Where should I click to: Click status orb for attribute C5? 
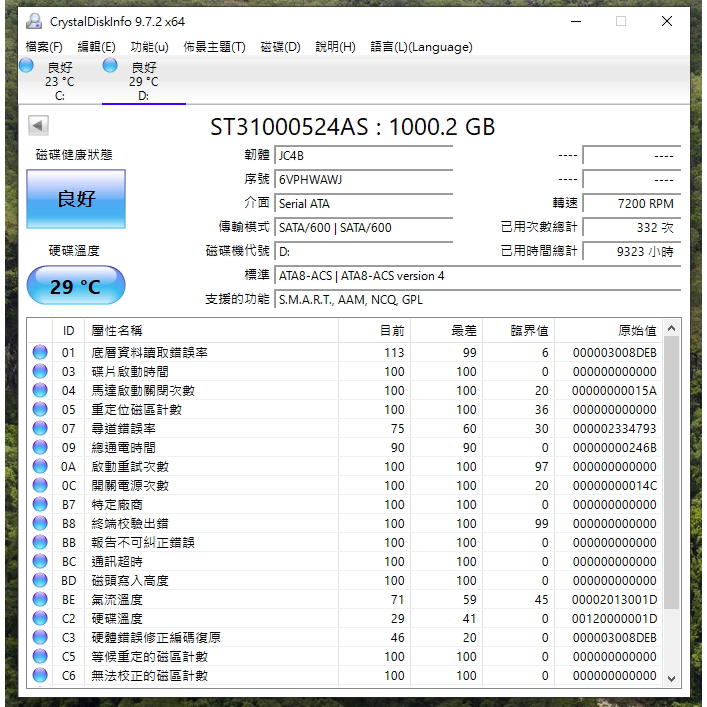(40, 656)
